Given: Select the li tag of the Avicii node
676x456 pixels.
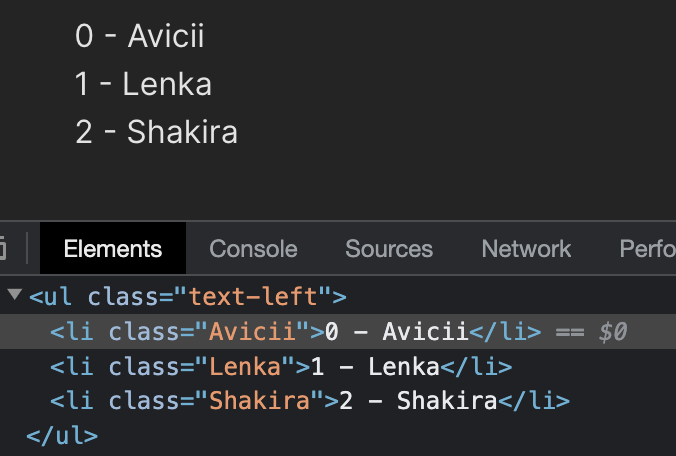Looking at the screenshot, I should click(74, 332).
